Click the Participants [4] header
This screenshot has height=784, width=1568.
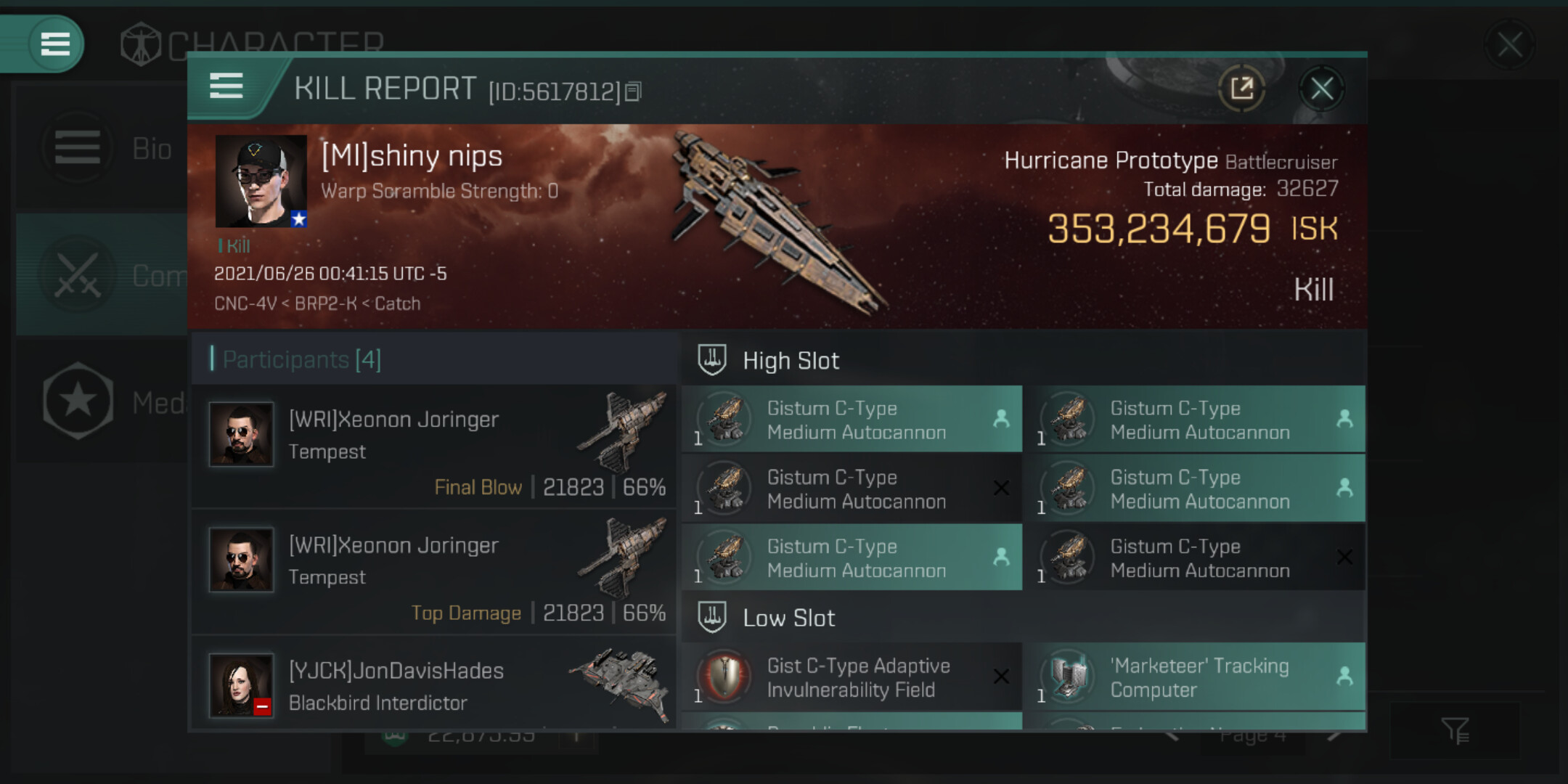pos(301,359)
